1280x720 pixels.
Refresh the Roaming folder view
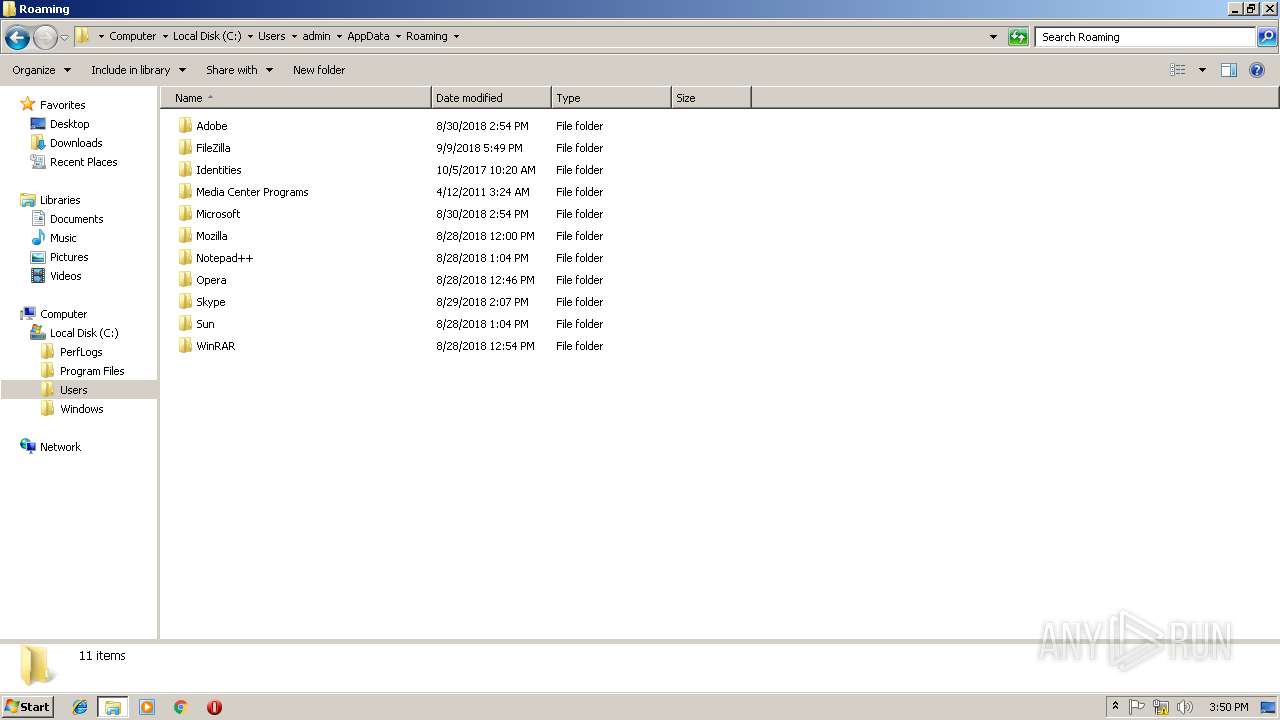pos(1018,37)
